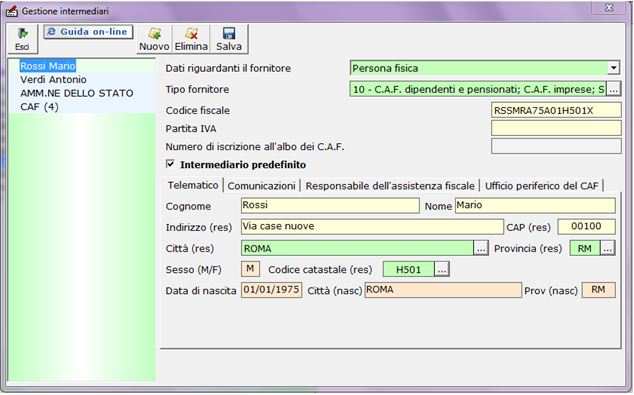Click the Provincia (res) field
The width and height of the screenshot is (634, 395).
pos(585,248)
